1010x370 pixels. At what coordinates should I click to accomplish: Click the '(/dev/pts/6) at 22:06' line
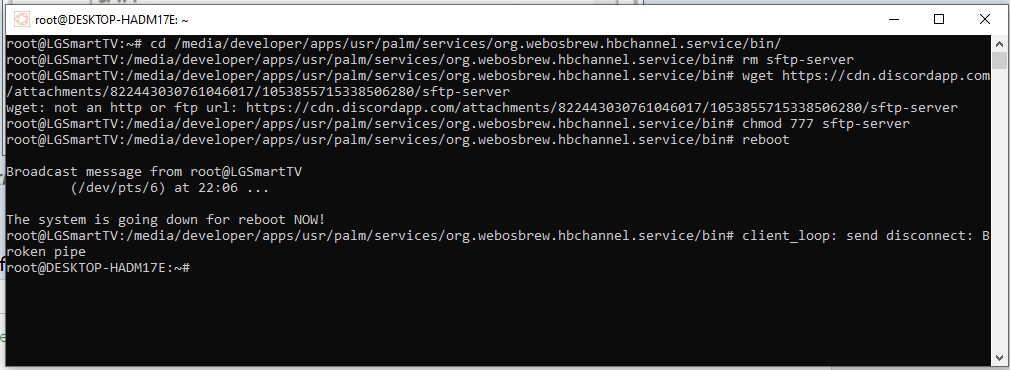(169, 188)
